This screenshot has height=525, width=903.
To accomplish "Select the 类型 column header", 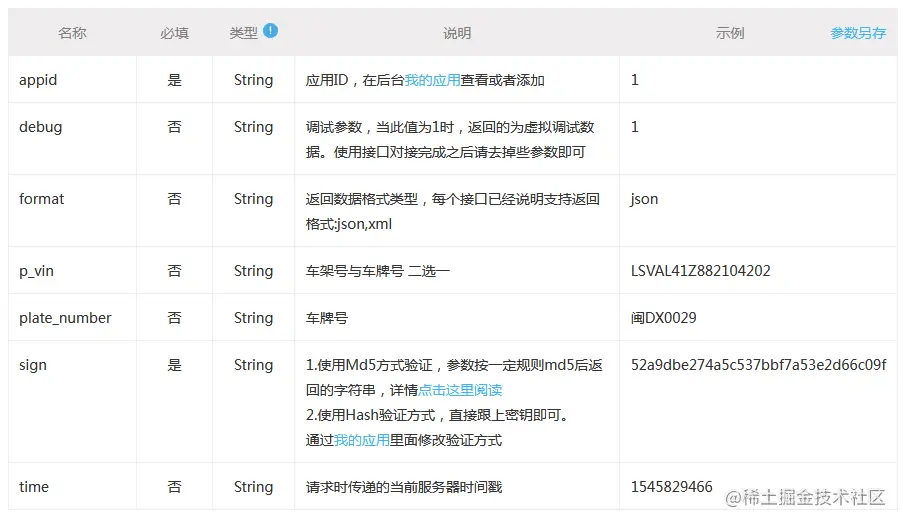I will (x=244, y=33).
